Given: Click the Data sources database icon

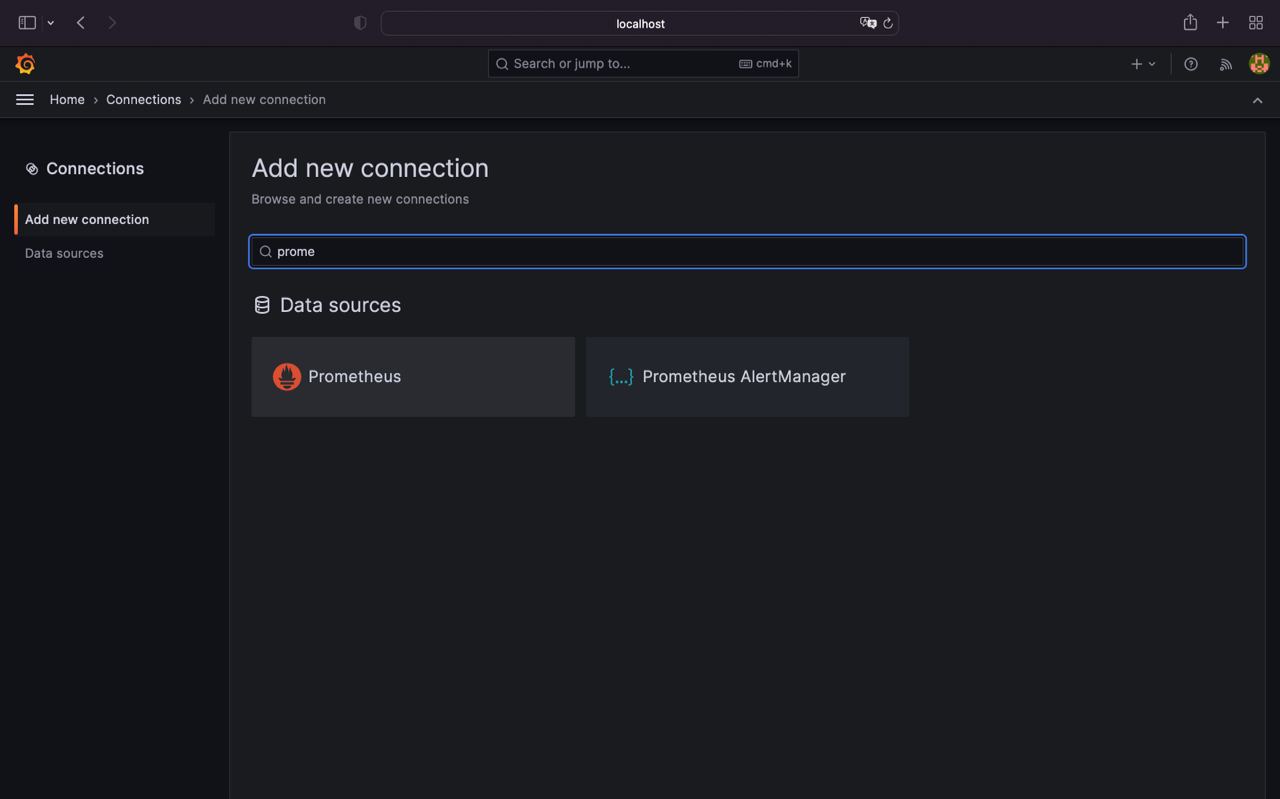Looking at the screenshot, I should (262, 305).
